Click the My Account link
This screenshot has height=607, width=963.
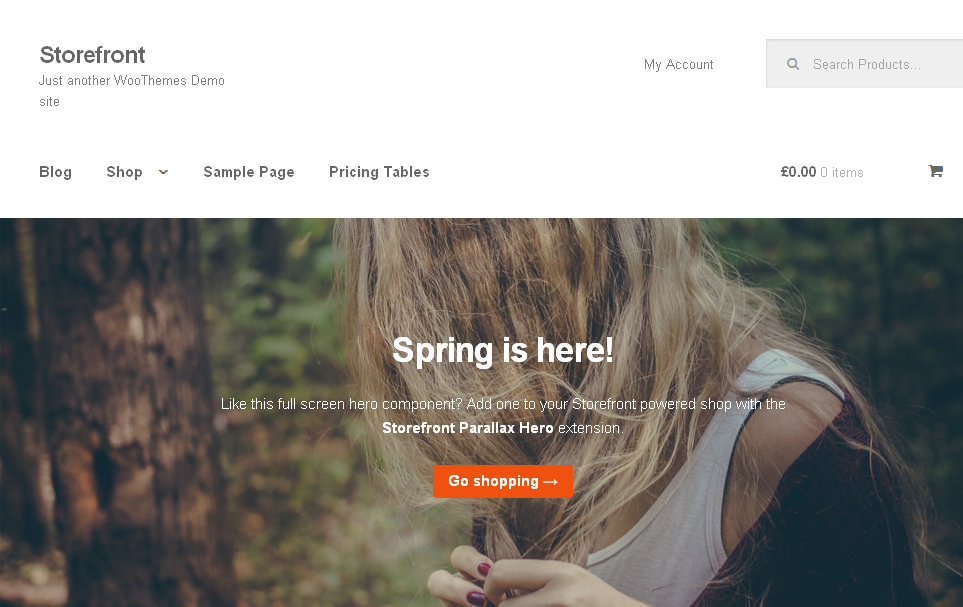pyautogui.click(x=679, y=65)
